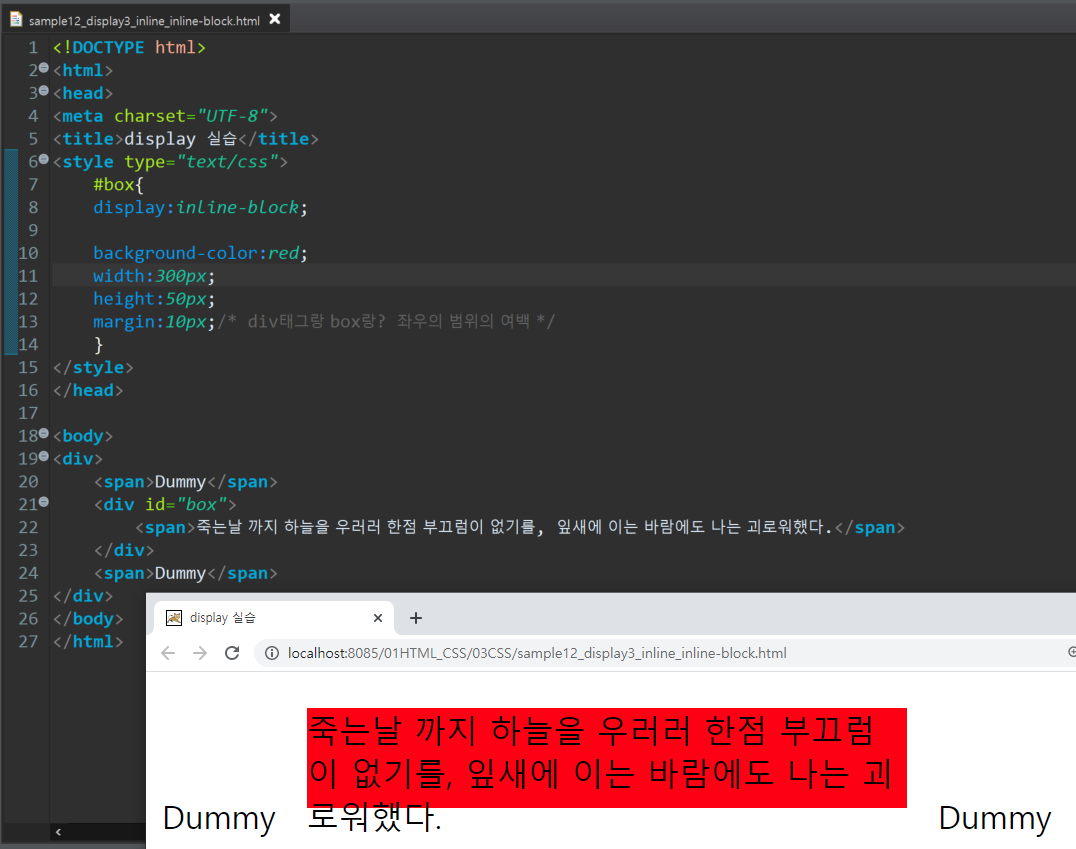Click the CSS comment on line 13

click(386, 321)
